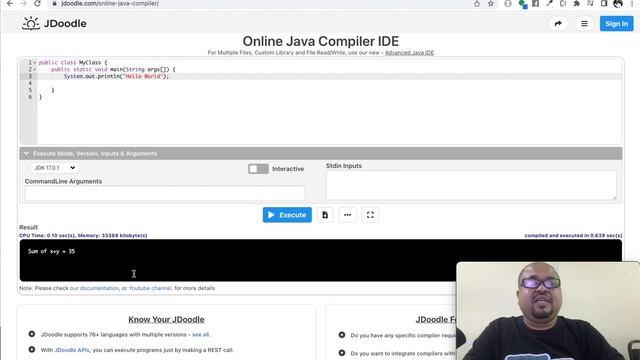The image size is (640, 360).
Task: Open the JDK 17.0.1 version dropdown
Action: click(x=54, y=168)
